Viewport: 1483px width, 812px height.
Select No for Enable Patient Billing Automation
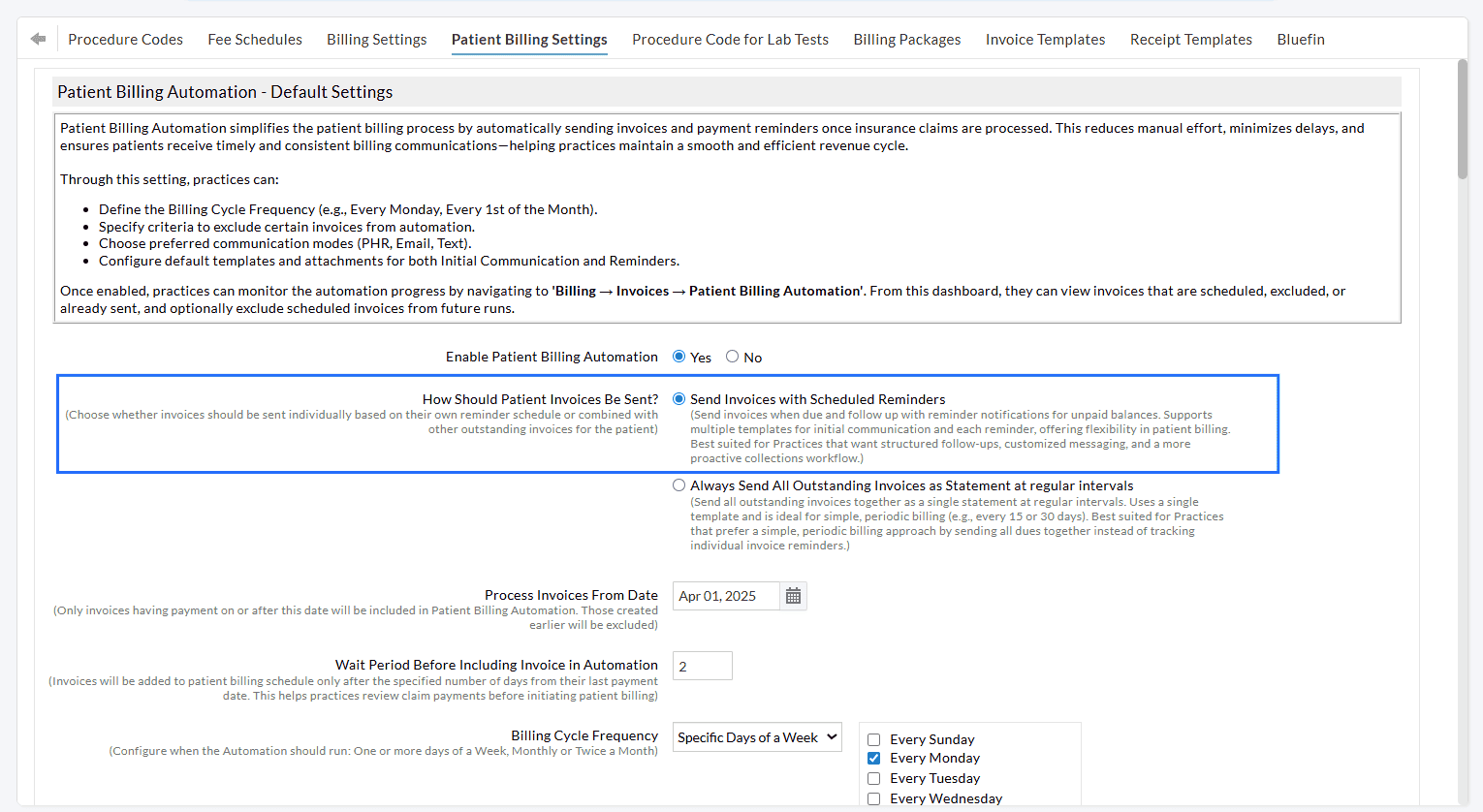(x=732, y=357)
